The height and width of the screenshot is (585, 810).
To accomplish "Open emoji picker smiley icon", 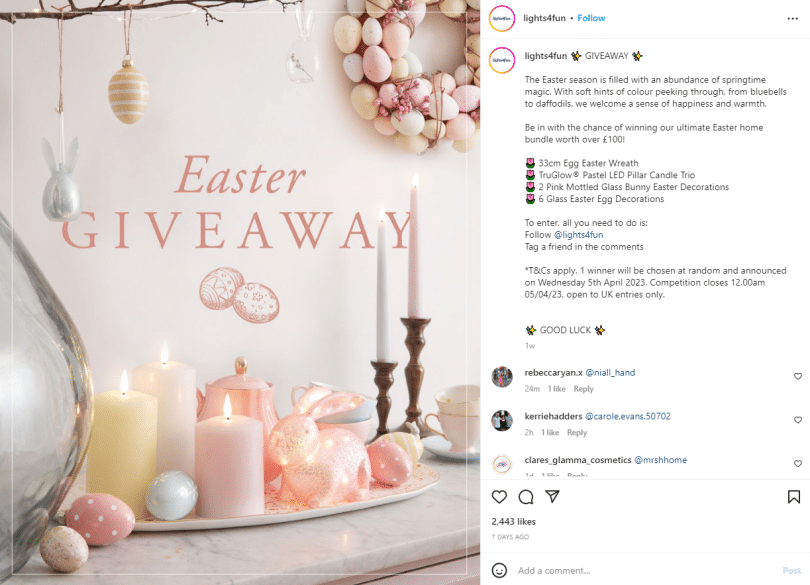I will coord(499,570).
